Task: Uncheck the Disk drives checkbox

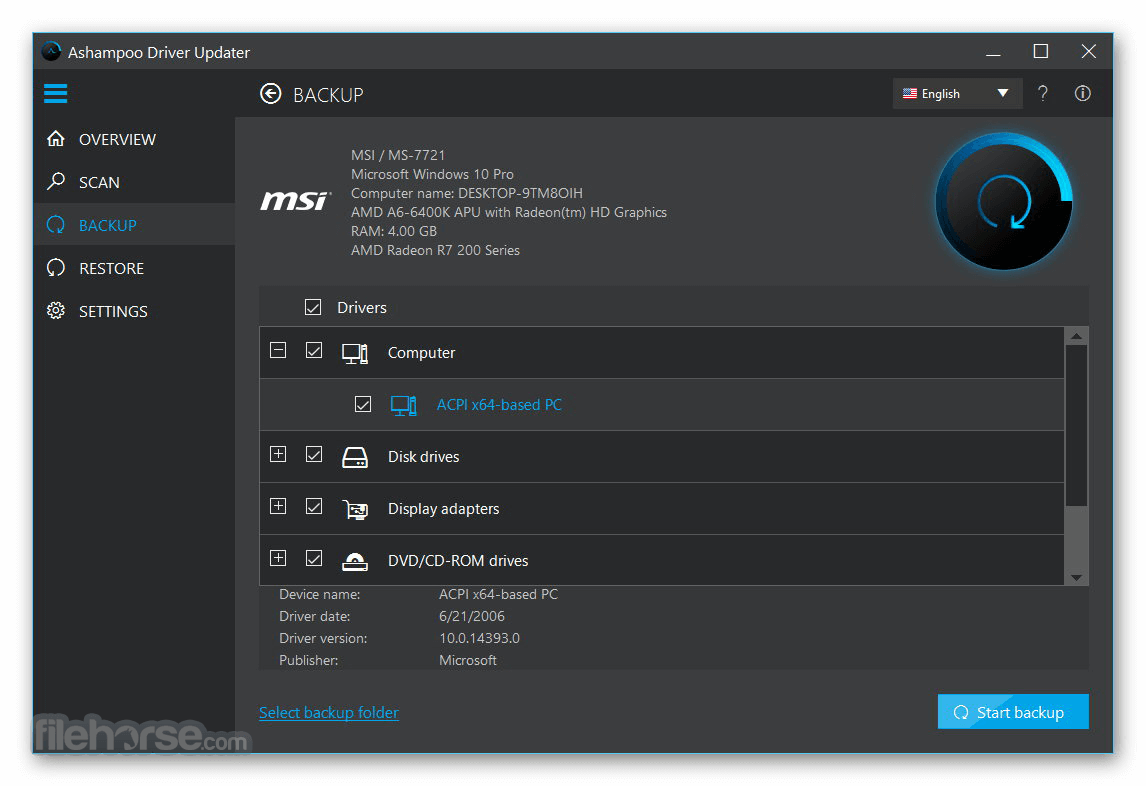Action: point(314,454)
